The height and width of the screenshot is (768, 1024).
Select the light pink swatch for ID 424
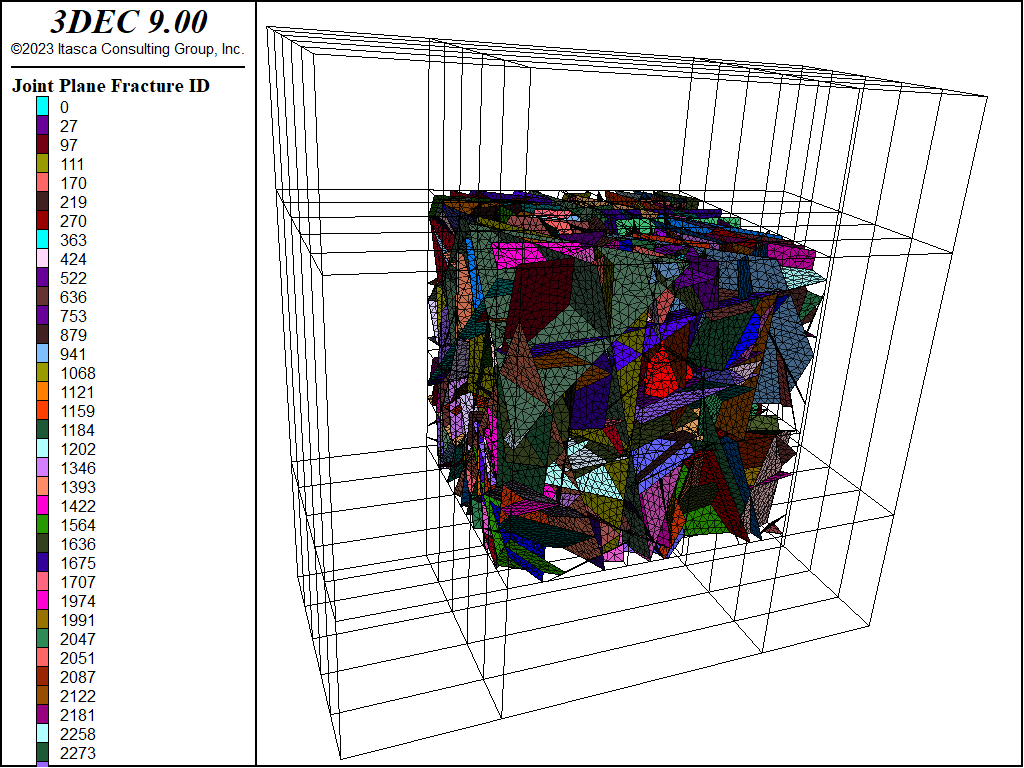(43, 259)
